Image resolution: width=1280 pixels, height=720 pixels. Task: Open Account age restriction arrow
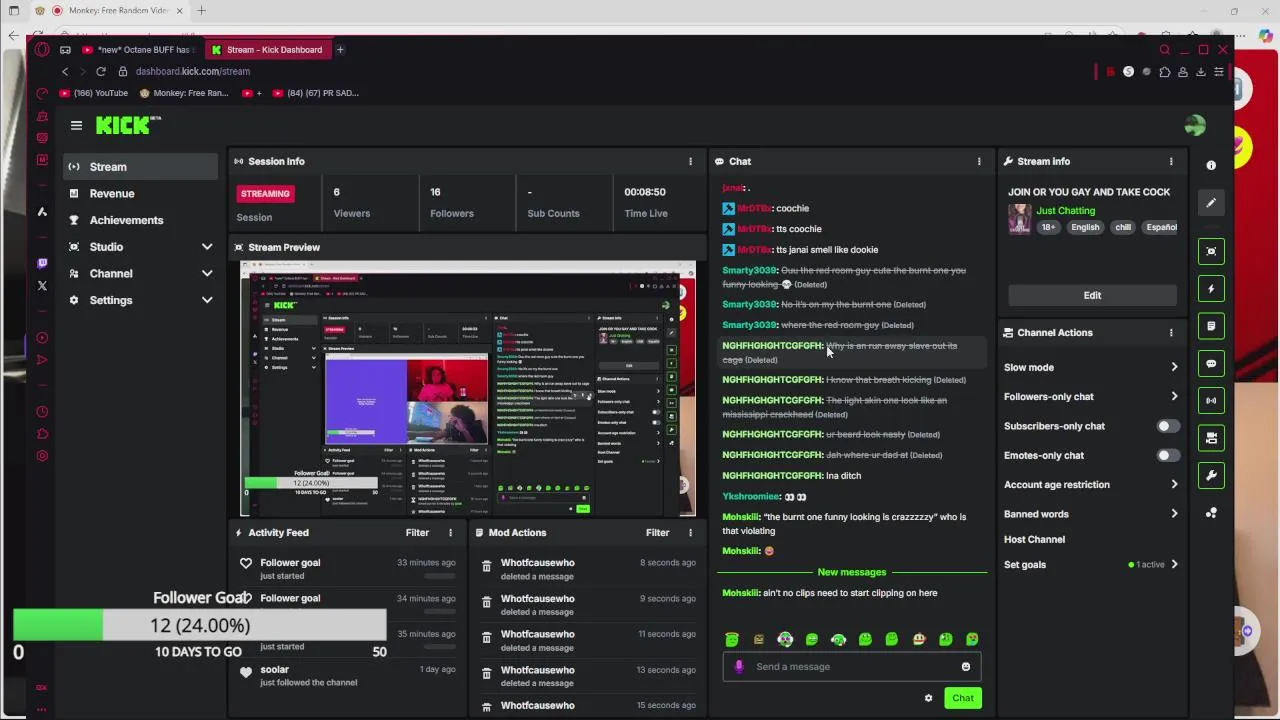click(1174, 485)
